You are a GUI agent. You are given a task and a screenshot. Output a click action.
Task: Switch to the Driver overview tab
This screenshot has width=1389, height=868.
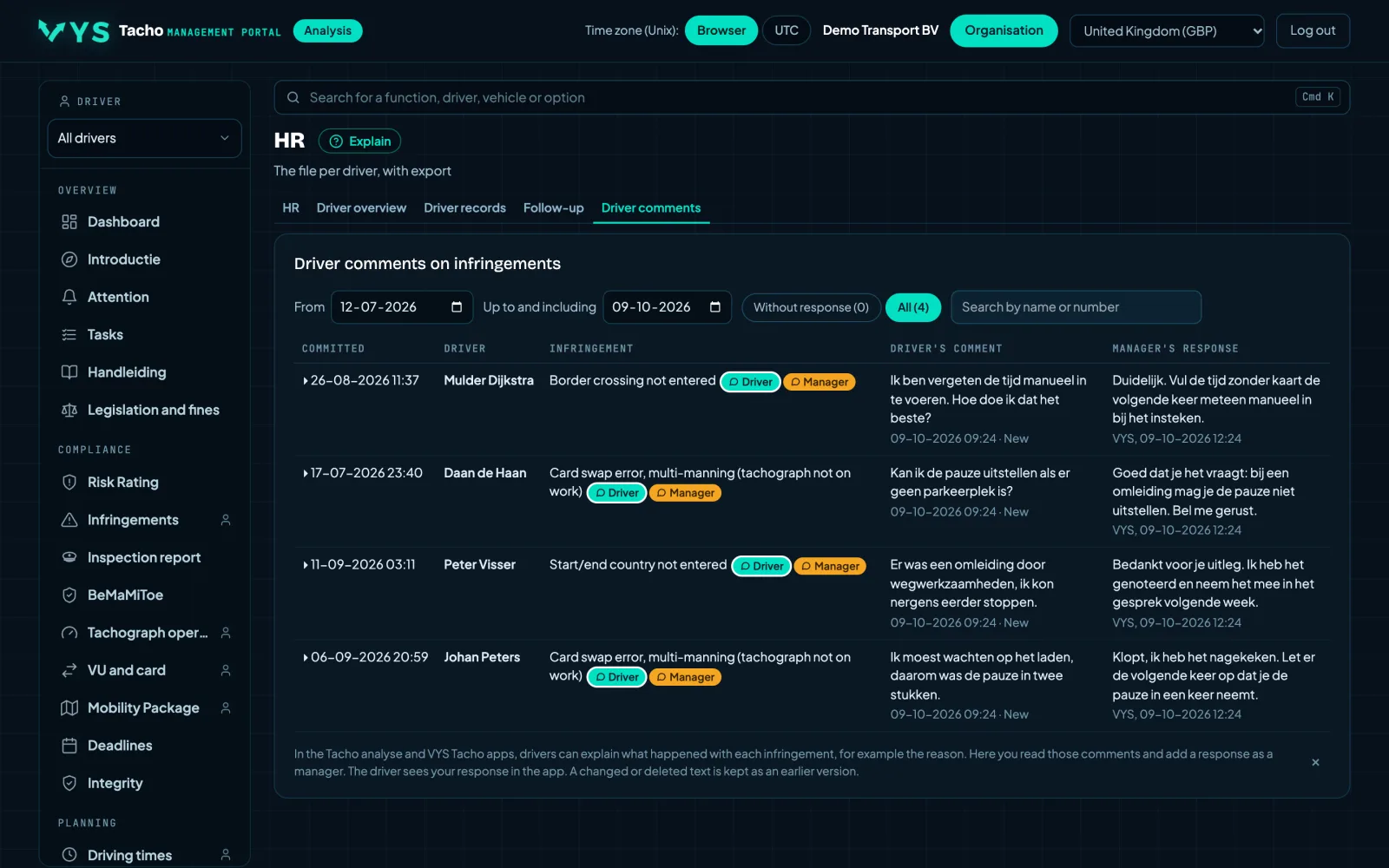[x=361, y=208]
